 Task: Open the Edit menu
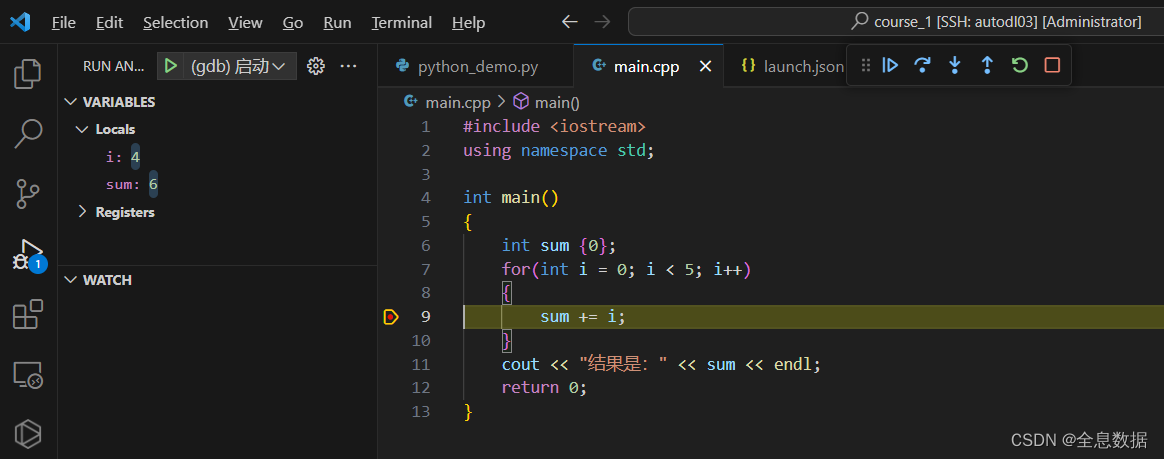coord(109,23)
